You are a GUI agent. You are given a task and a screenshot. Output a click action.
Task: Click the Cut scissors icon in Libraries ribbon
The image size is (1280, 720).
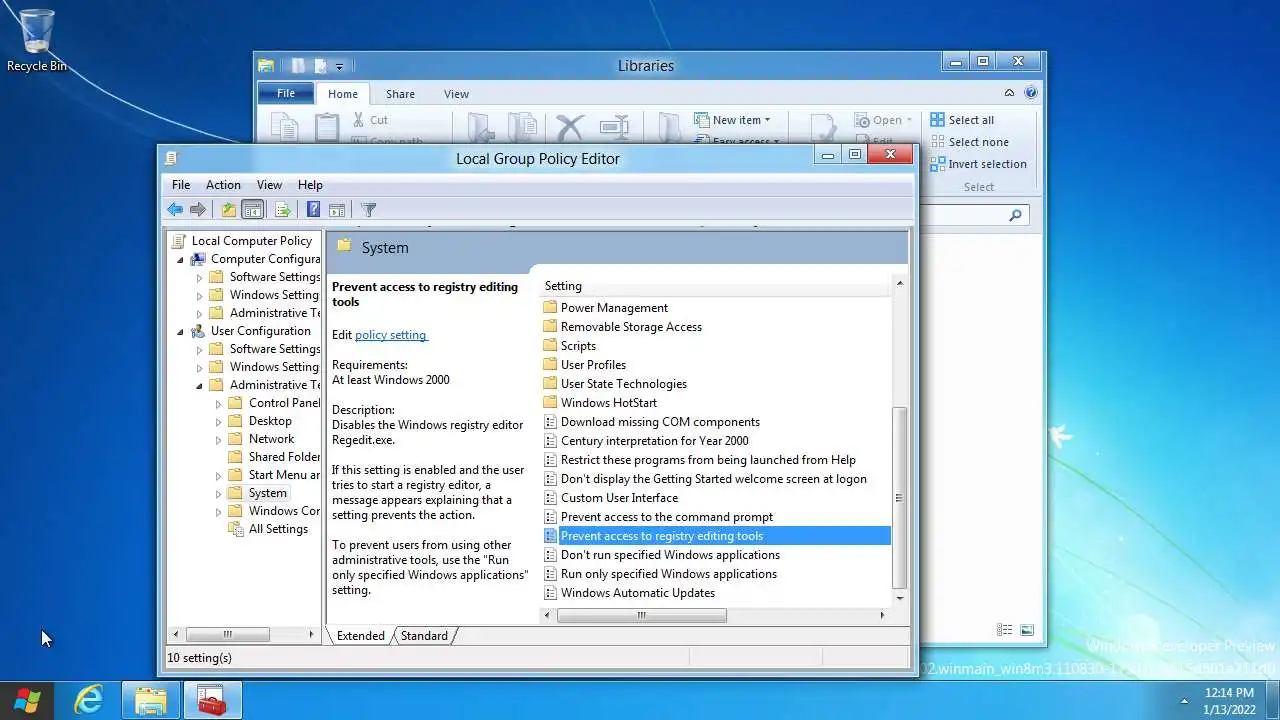click(359, 120)
